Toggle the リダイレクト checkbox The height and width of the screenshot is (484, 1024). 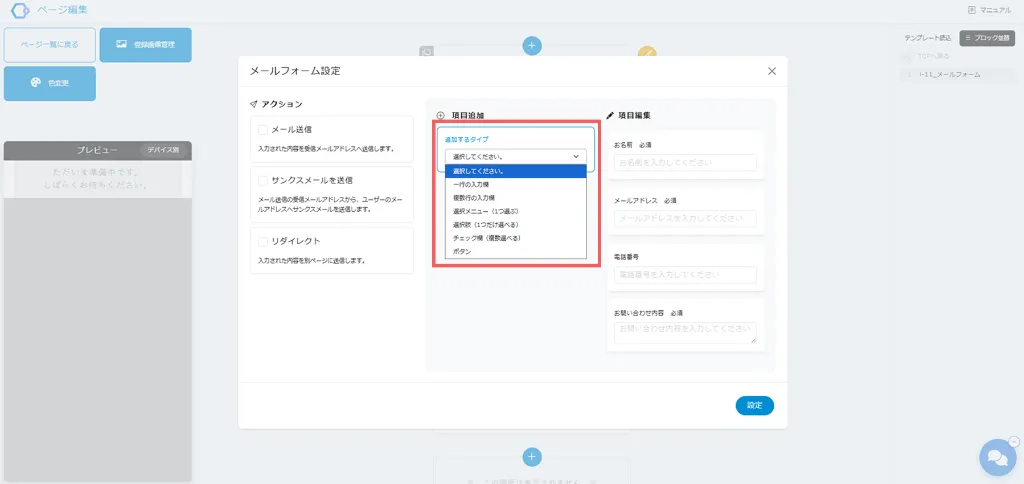[x=262, y=242]
